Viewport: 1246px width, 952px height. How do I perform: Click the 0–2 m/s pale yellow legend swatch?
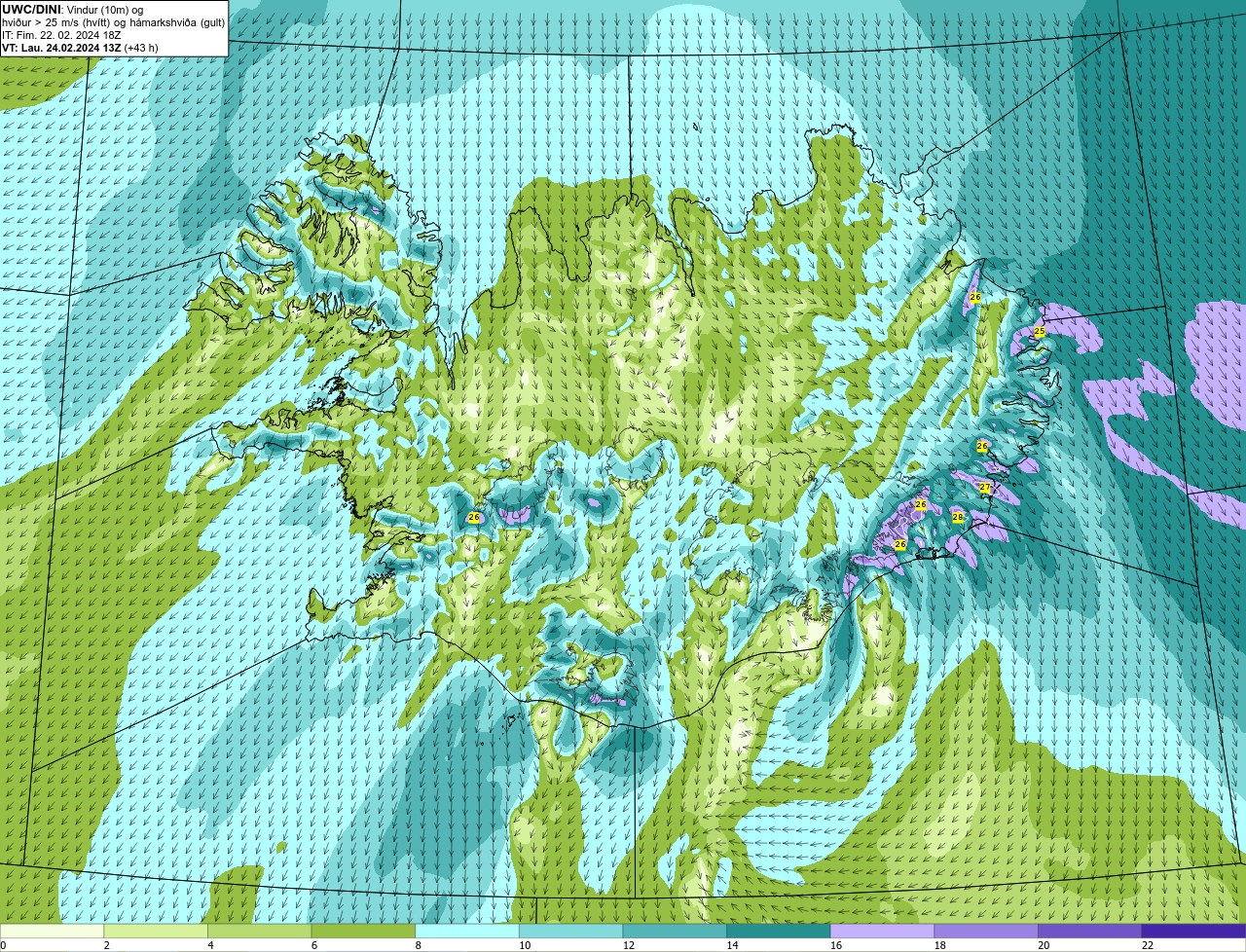tap(52, 932)
